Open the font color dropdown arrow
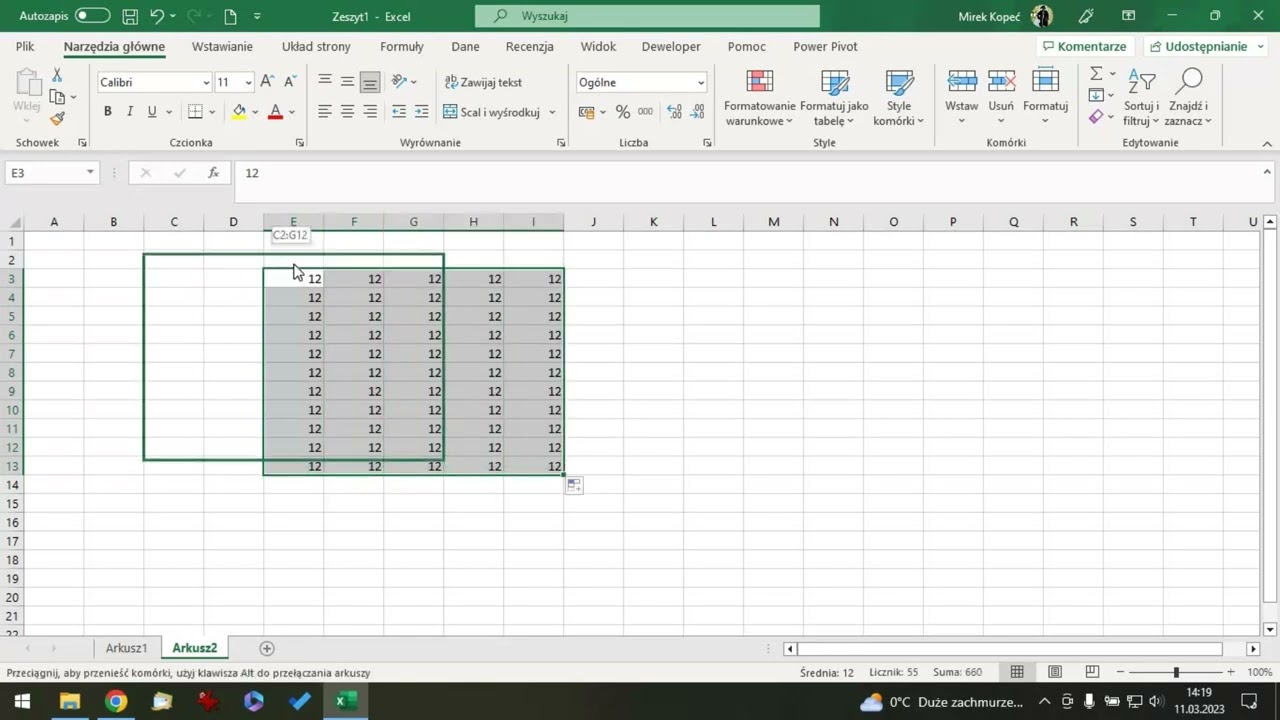The height and width of the screenshot is (720, 1280). [291, 112]
